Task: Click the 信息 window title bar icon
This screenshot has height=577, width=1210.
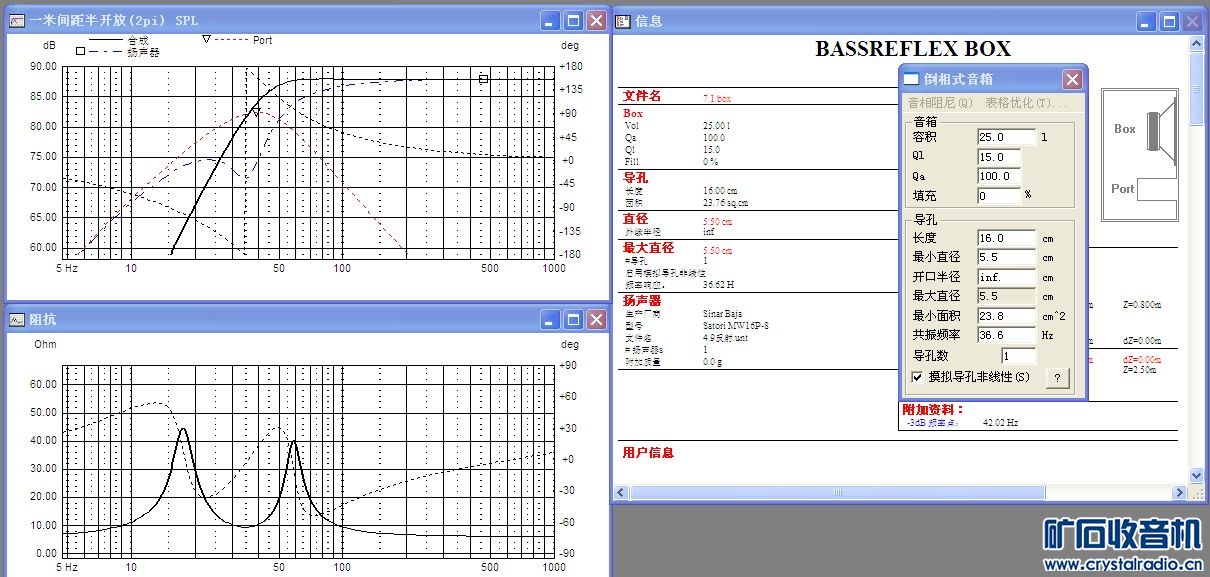Action: click(x=623, y=20)
